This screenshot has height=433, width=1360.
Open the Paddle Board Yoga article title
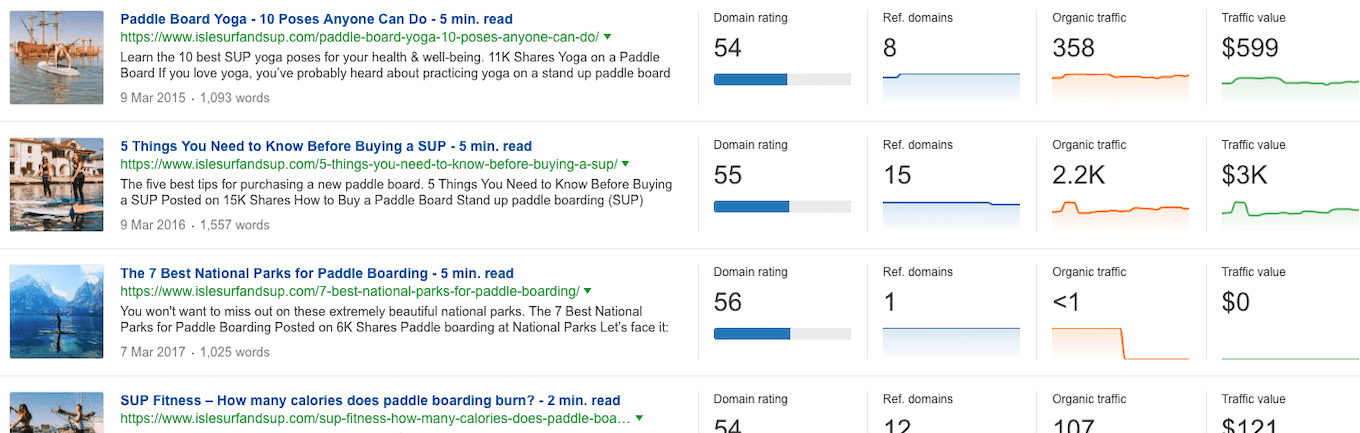[x=315, y=19]
